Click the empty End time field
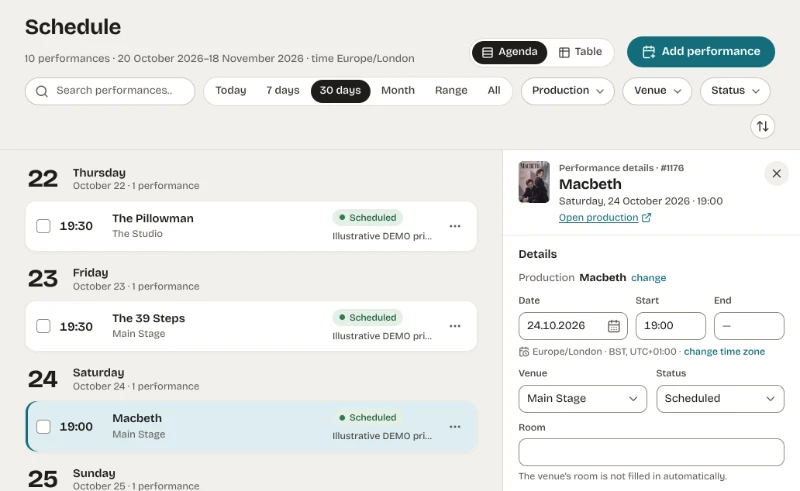The image size is (800, 491). 749,326
